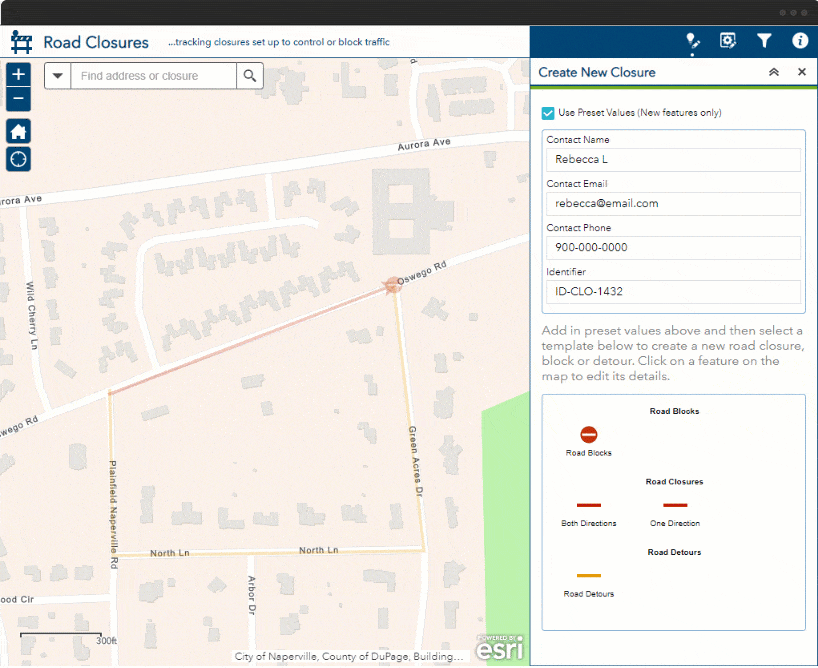Click the Find address or closure field
Screen dimensions: 818x668
tap(153, 76)
